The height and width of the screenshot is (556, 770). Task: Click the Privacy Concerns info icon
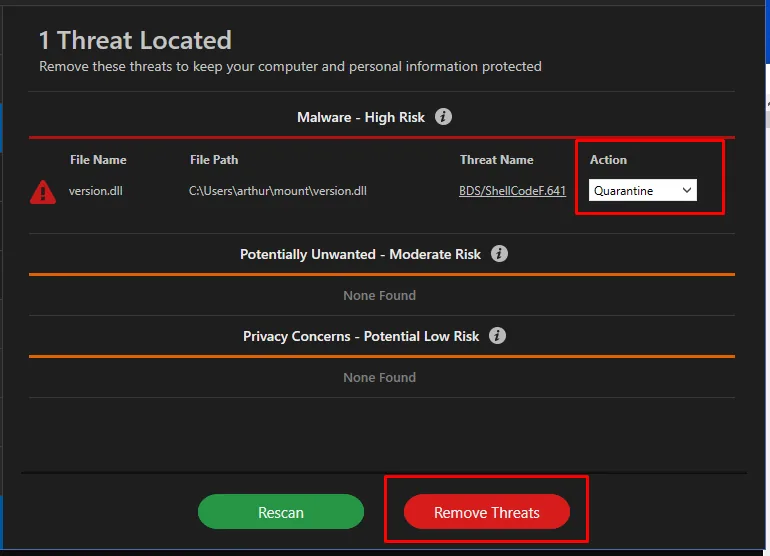497,336
